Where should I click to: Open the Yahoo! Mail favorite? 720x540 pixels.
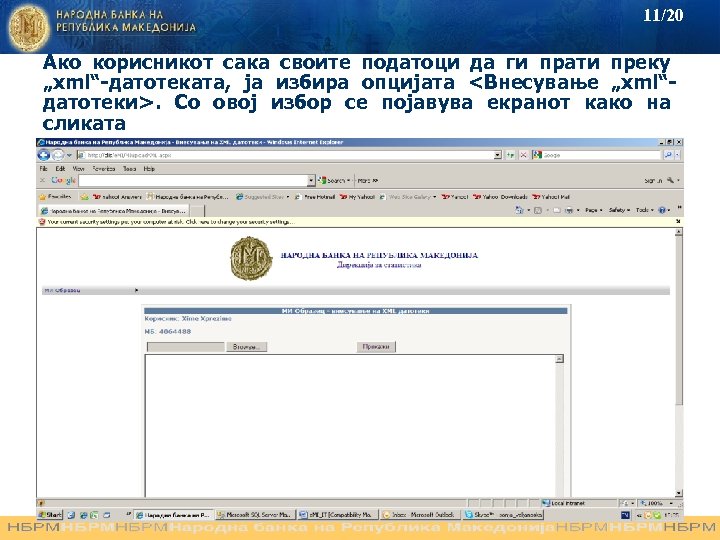click(x=551, y=197)
